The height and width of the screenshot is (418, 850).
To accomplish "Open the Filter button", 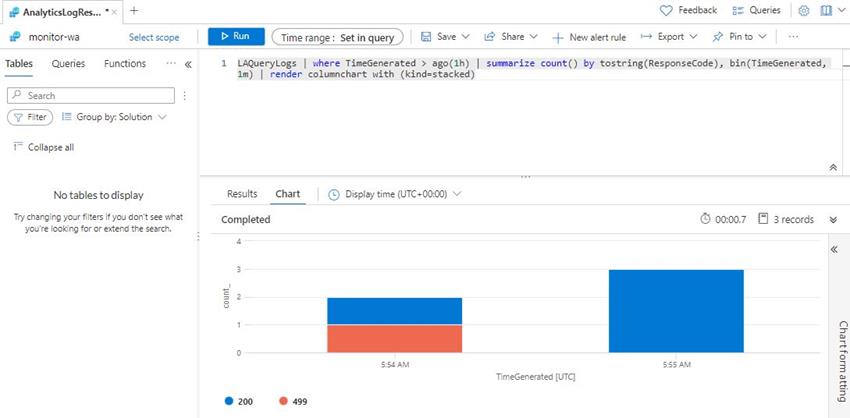I will coord(30,117).
